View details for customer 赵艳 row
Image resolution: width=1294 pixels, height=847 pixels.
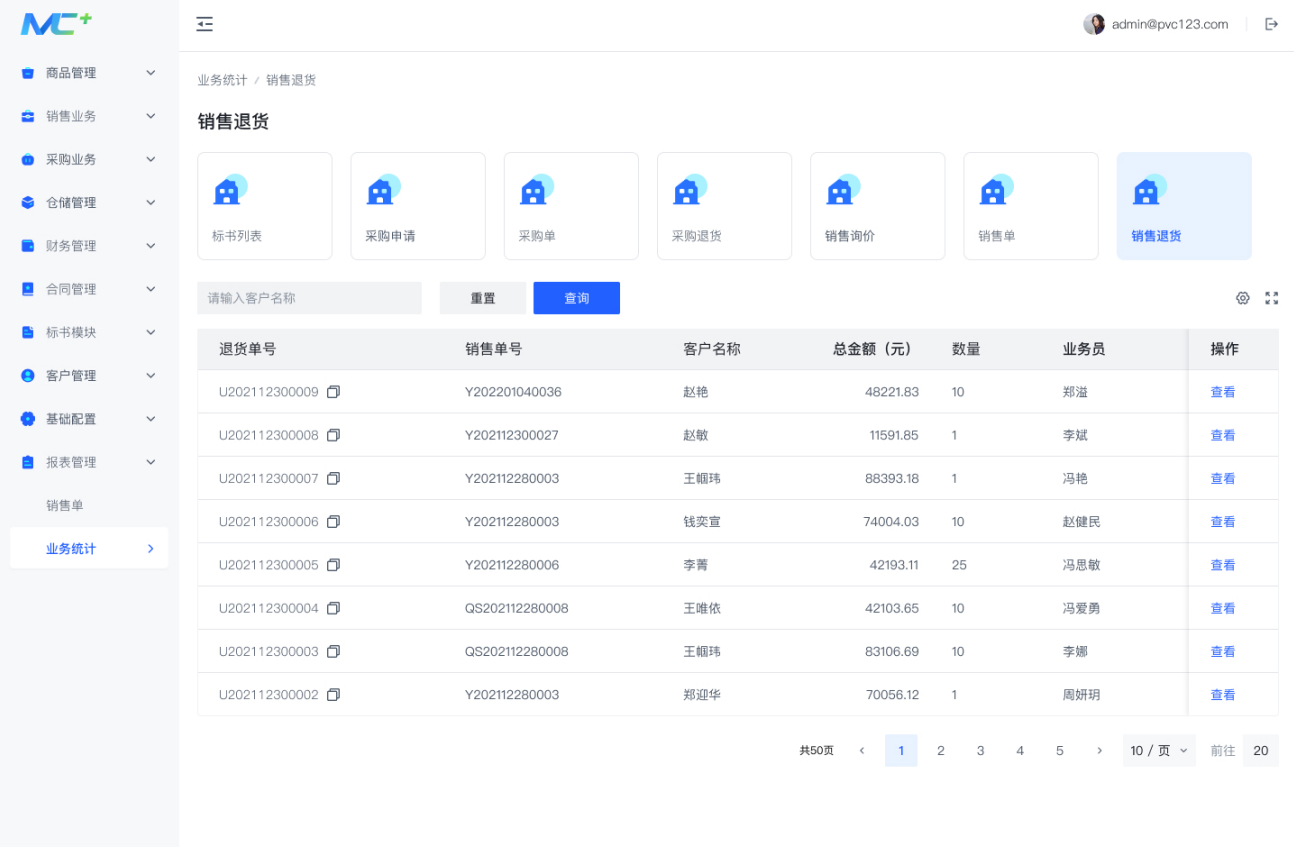(1223, 392)
